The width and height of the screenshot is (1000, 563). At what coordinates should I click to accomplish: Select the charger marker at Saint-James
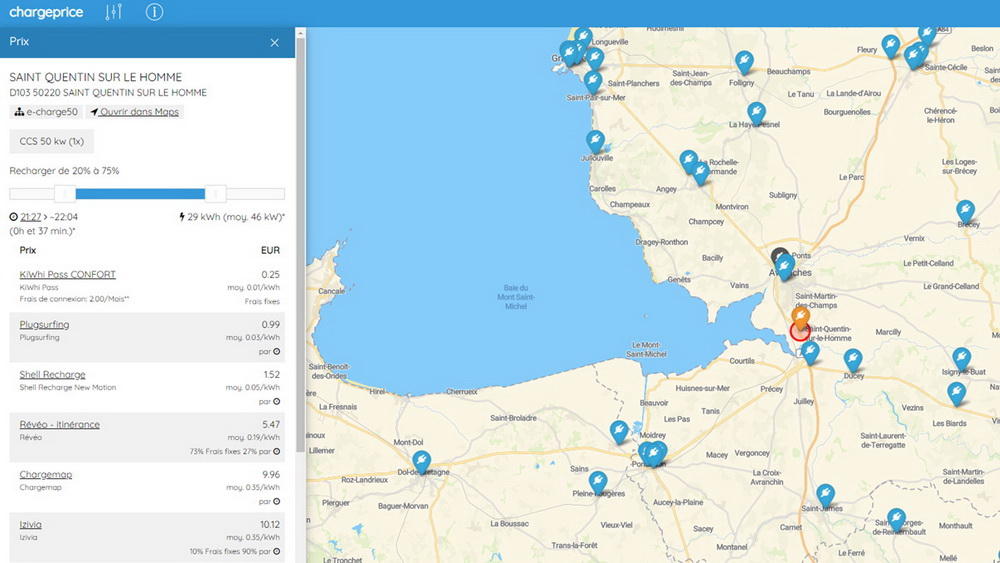tap(825, 495)
